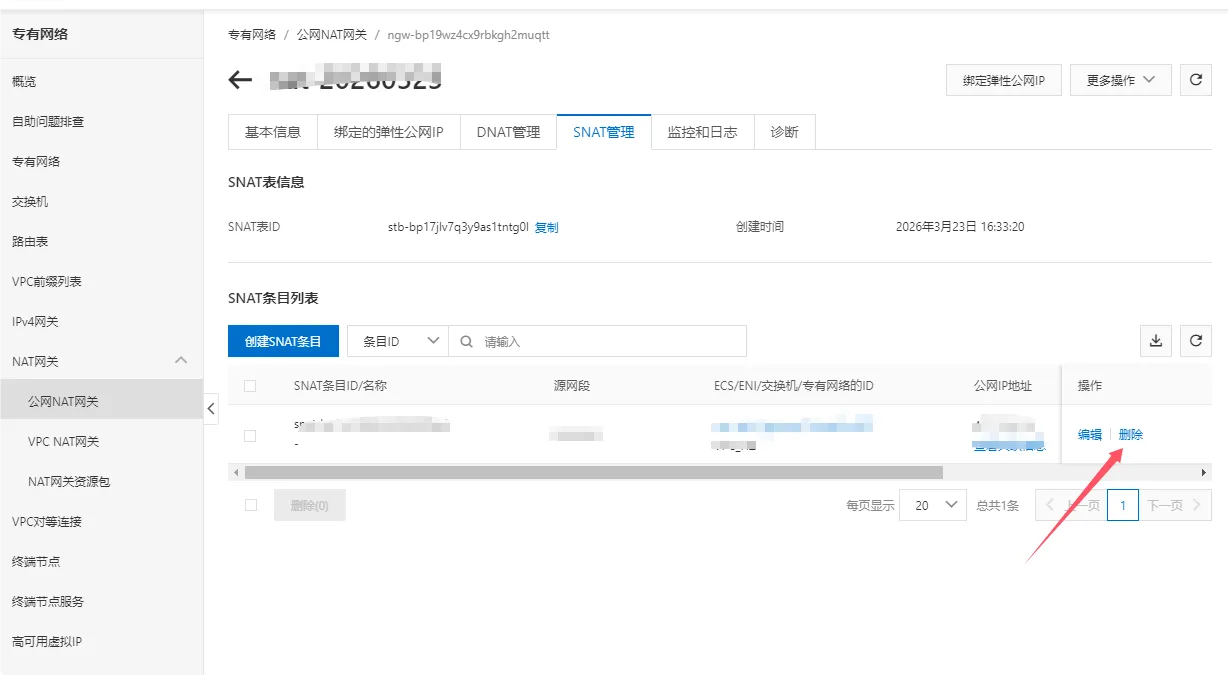Image resolution: width=1228 pixels, height=675 pixels.
Task: Change page size in the 每页显示 selector
Action: tap(932, 505)
